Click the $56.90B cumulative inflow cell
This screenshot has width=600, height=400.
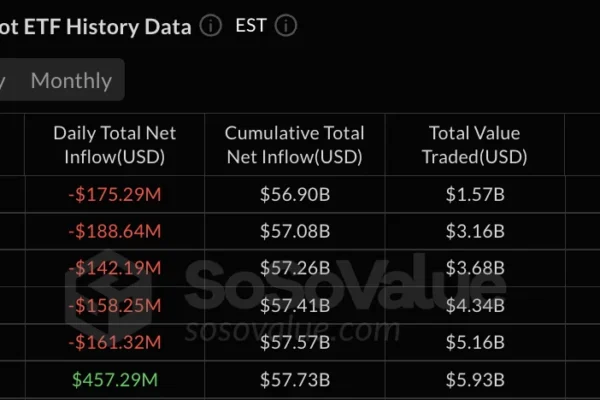[294, 195]
